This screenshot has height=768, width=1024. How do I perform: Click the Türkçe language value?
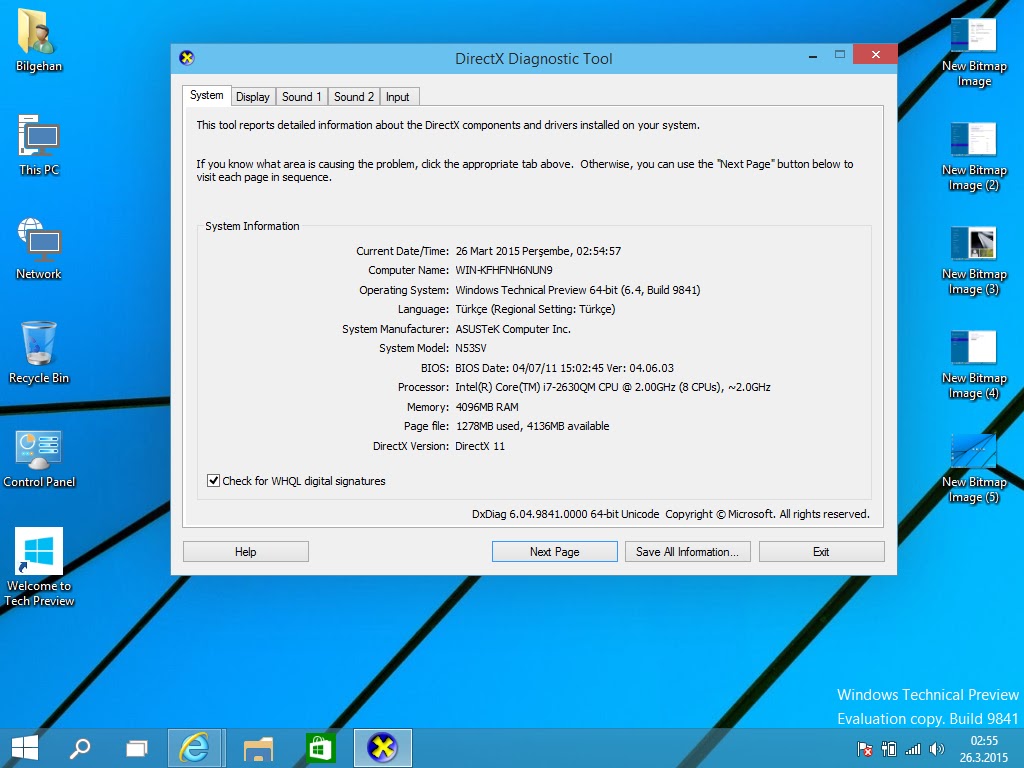pyautogui.click(x=535, y=310)
